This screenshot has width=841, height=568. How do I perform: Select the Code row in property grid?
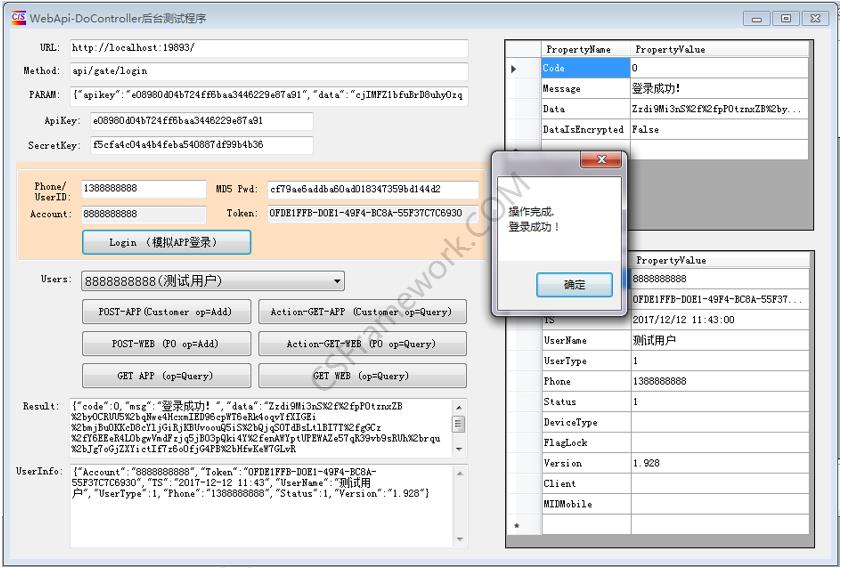click(x=585, y=68)
